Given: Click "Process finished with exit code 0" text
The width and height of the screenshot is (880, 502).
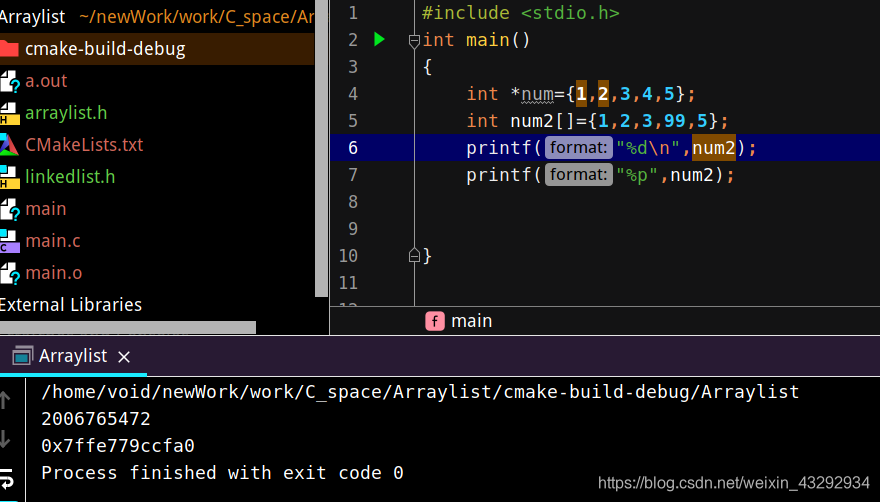Looking at the screenshot, I should coord(222,473).
